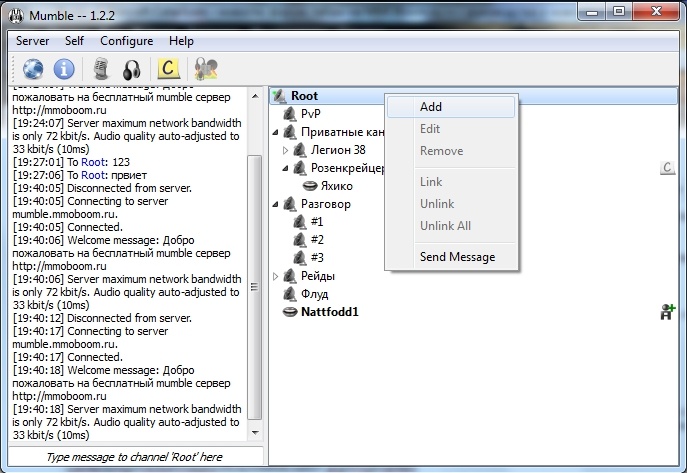Click the Unlink All context menu entry
The width and height of the screenshot is (687, 473).
click(x=451, y=226)
